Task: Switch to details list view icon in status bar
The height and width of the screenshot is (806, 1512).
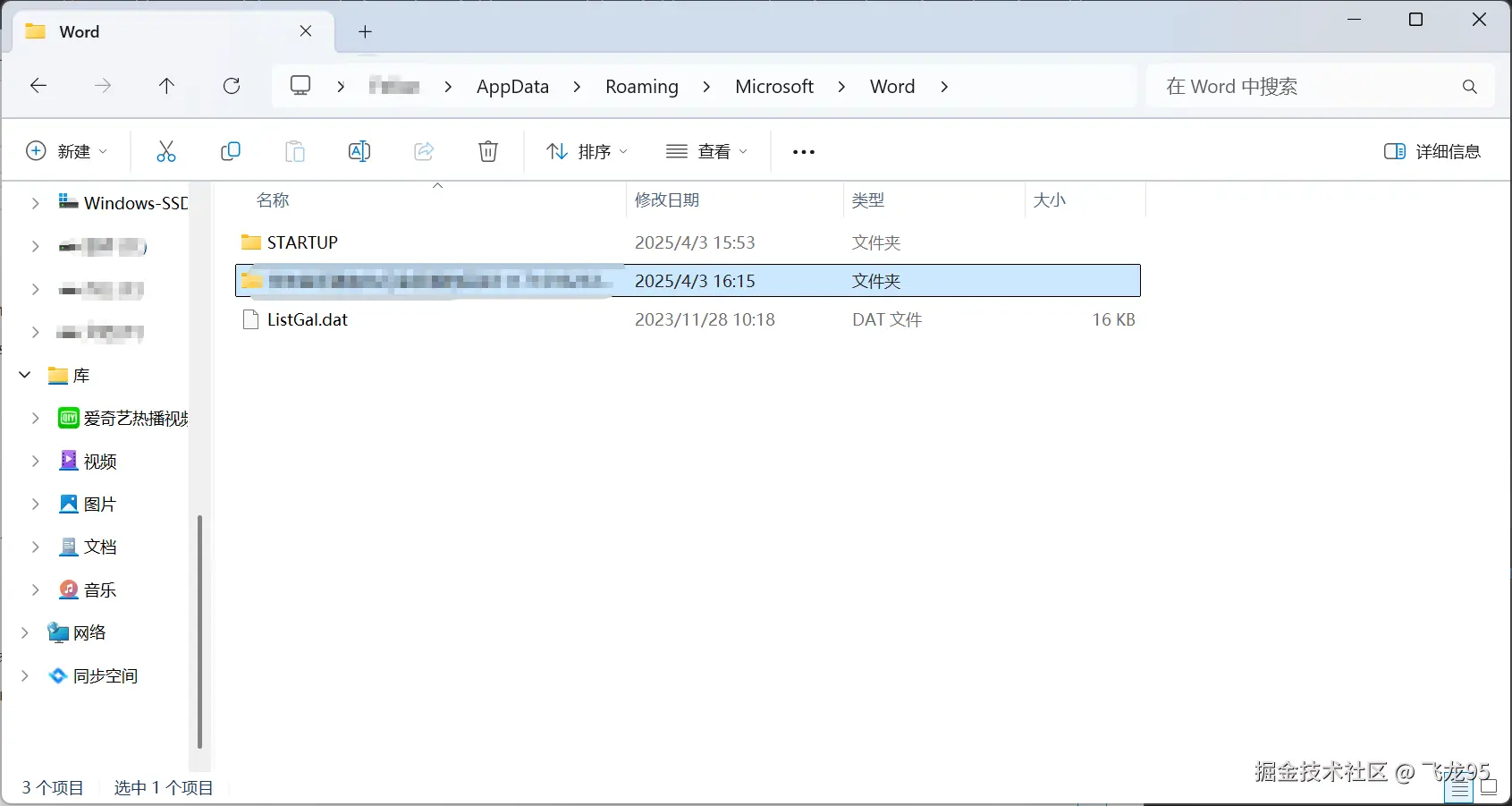Action: [1460, 788]
